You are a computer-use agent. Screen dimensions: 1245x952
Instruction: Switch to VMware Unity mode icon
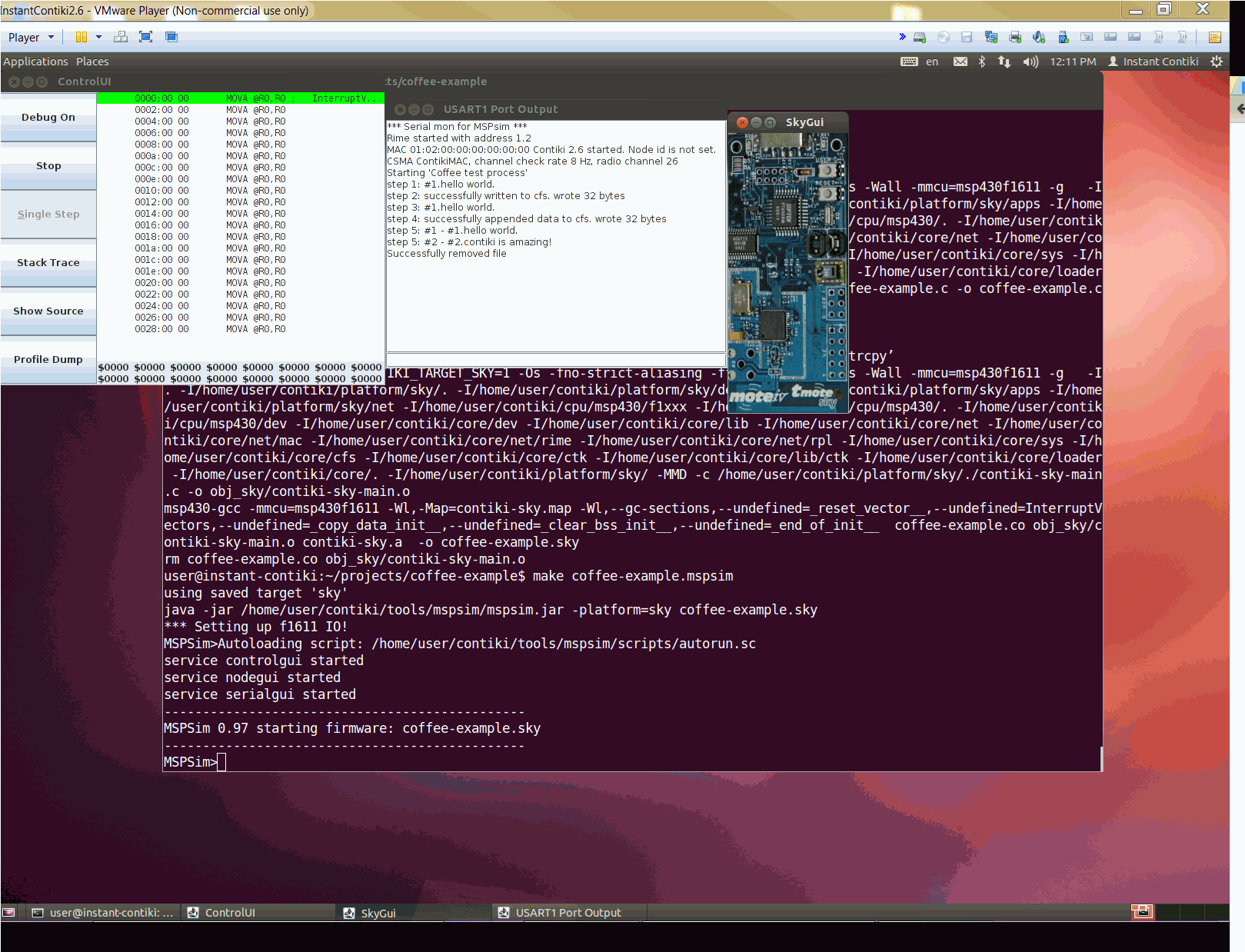tap(171, 37)
